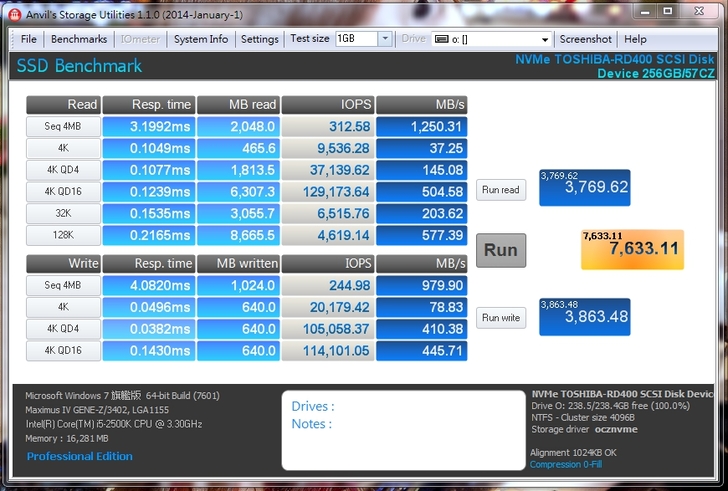This screenshot has width=728, height=491.
Task: Click the read score 3,769.62 box
Action: coord(585,187)
